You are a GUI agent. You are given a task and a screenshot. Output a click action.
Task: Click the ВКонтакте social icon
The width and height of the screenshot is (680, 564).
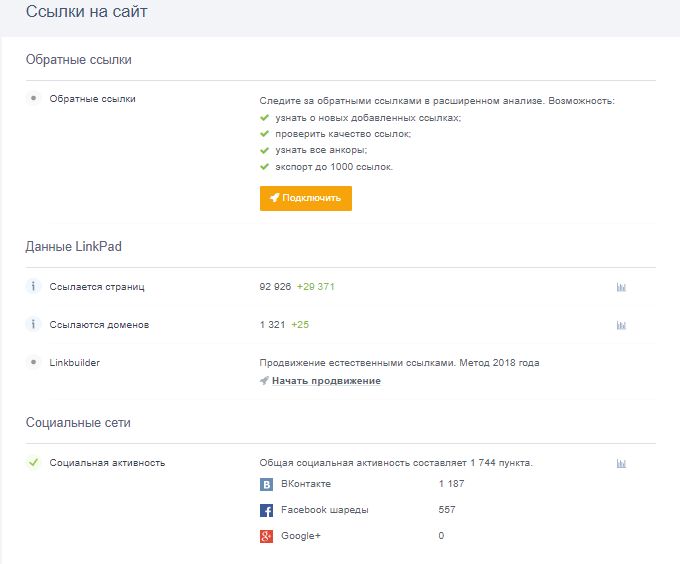pyautogui.click(x=267, y=484)
